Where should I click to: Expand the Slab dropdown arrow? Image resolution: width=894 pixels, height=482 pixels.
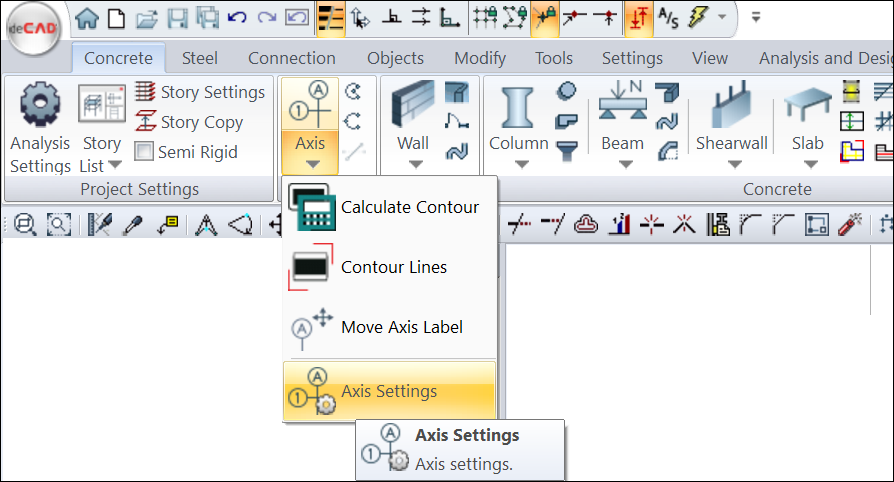point(808,164)
